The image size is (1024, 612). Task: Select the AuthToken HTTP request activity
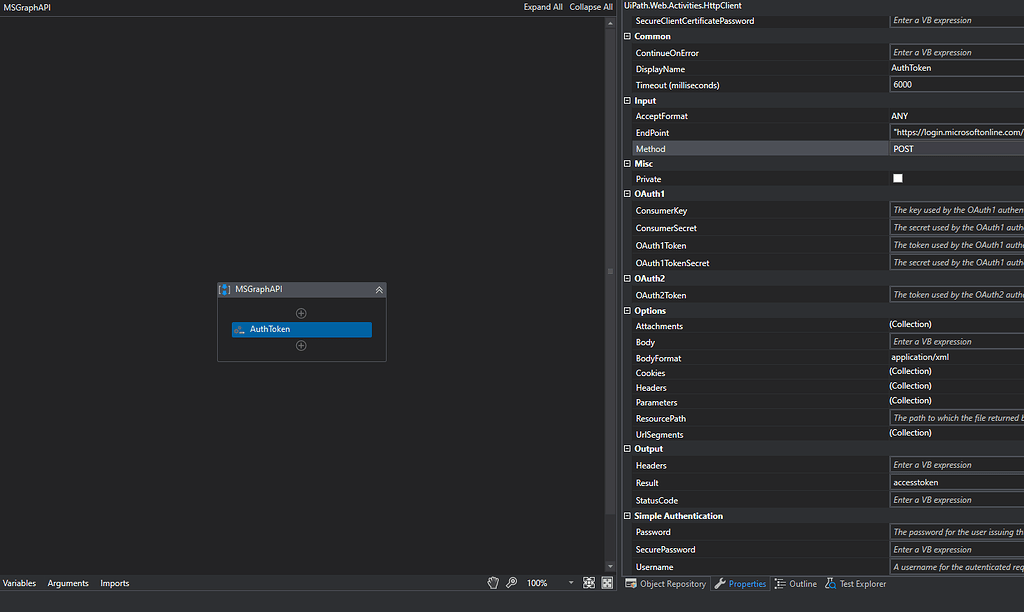tap(301, 329)
